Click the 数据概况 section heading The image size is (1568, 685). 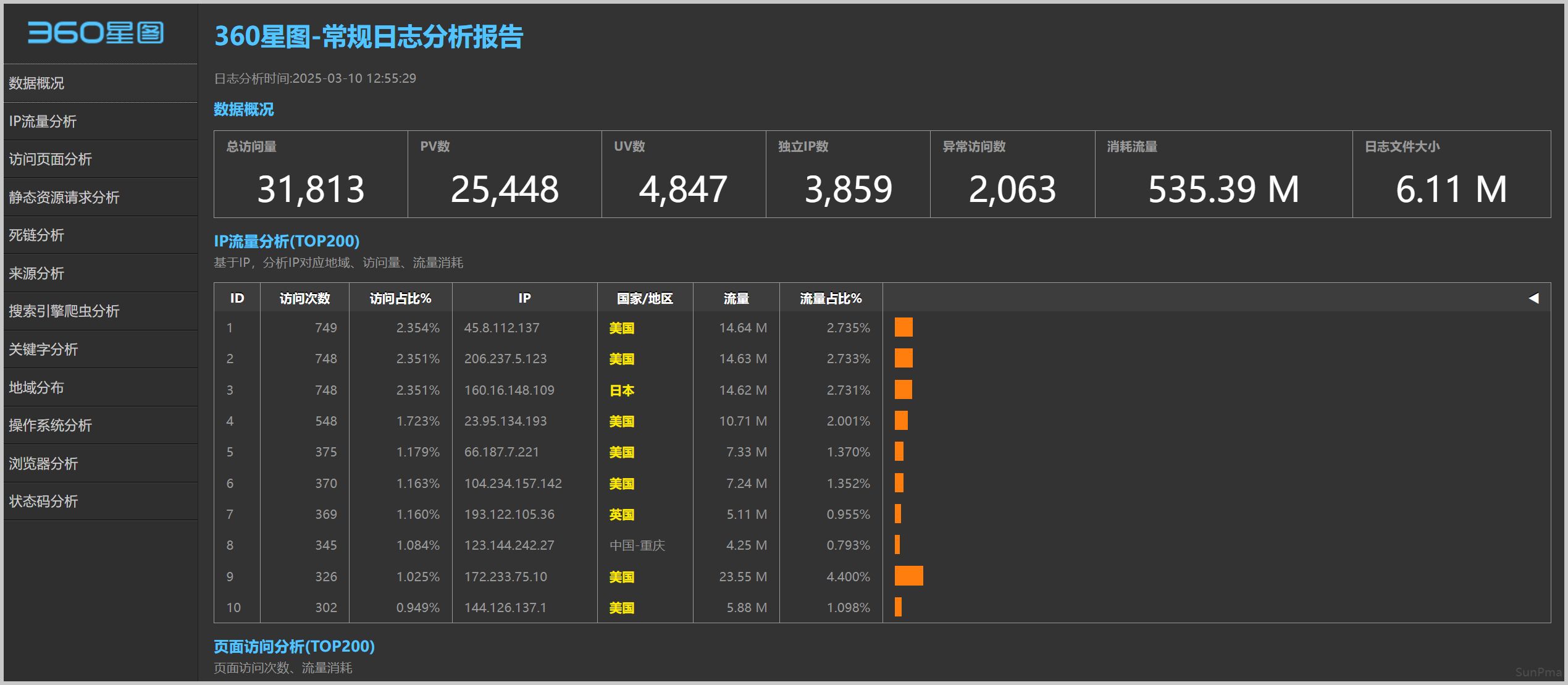(244, 109)
